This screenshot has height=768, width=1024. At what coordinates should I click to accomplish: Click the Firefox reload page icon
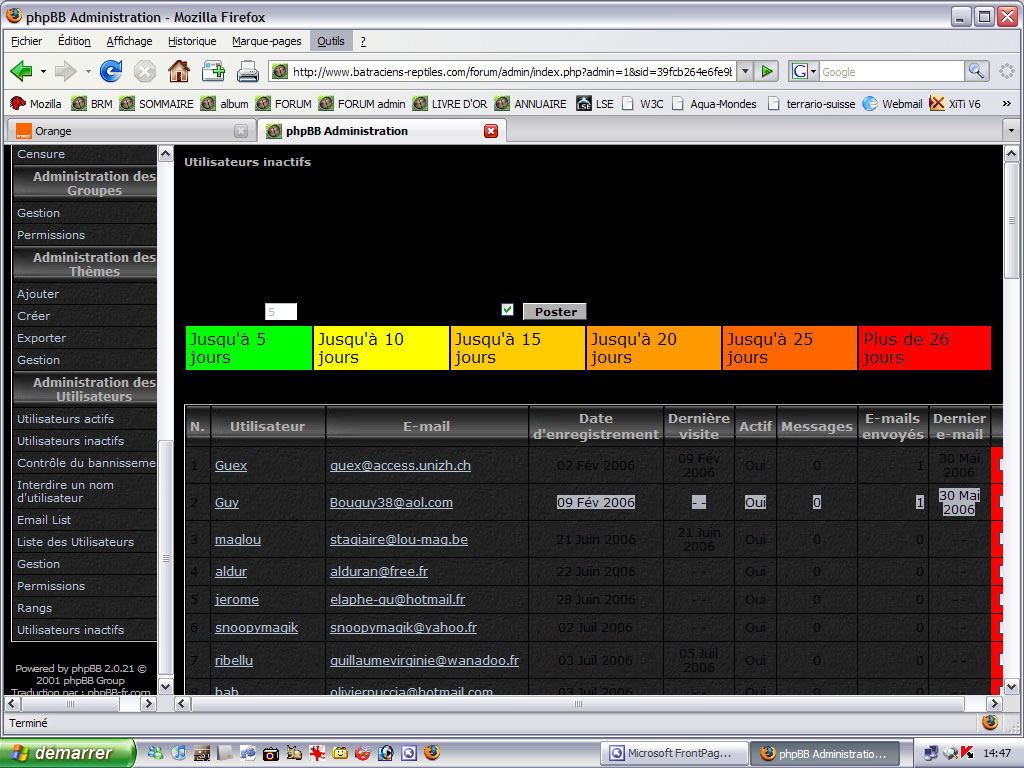pos(111,71)
